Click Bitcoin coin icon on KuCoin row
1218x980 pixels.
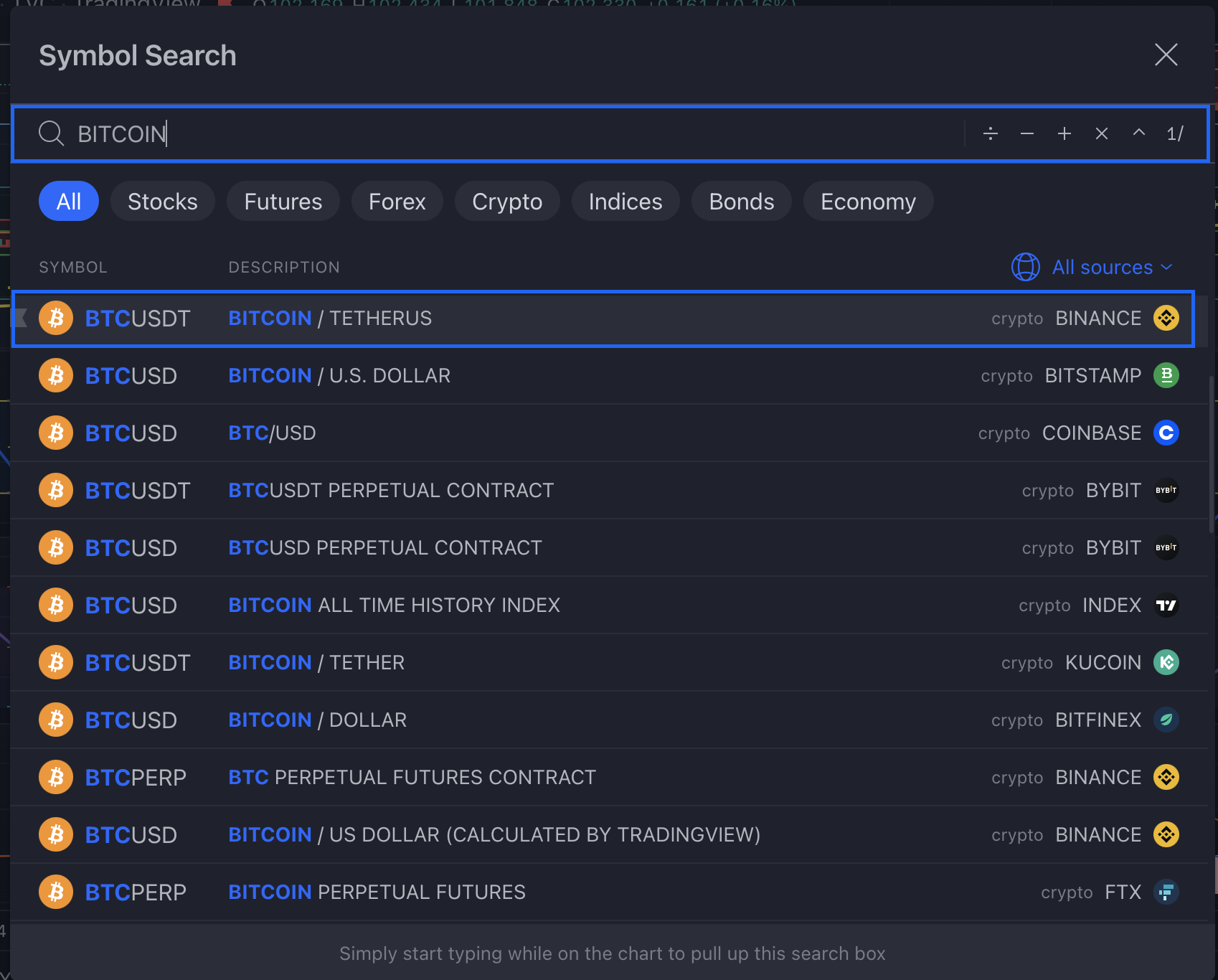pos(56,662)
